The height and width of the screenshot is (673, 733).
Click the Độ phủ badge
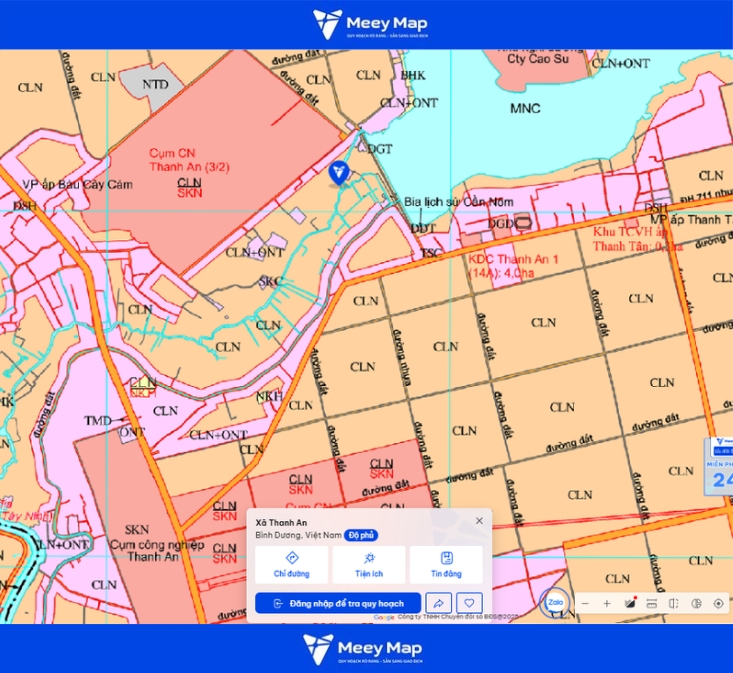click(x=361, y=535)
